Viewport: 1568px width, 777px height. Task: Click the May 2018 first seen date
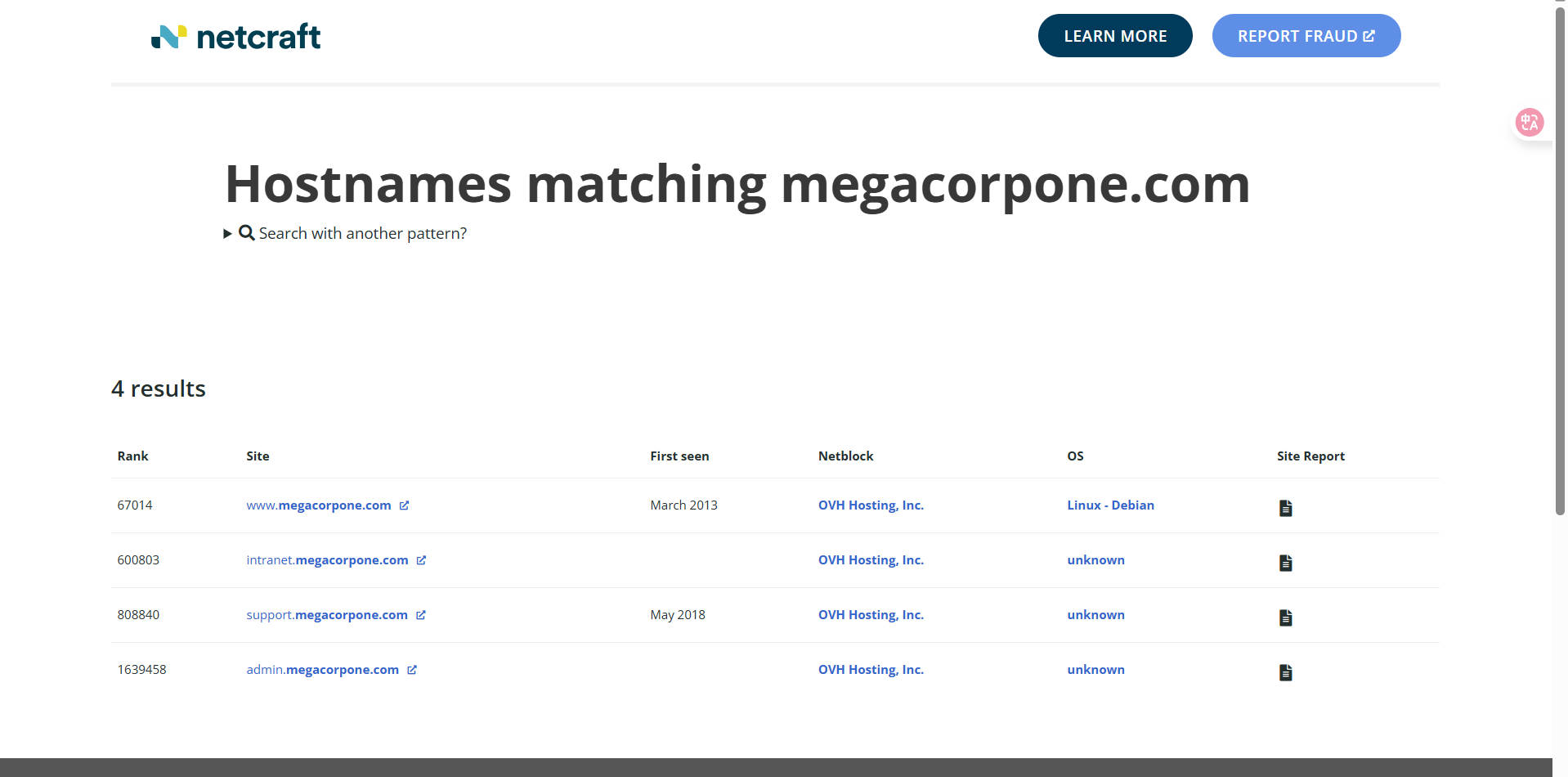pos(678,615)
